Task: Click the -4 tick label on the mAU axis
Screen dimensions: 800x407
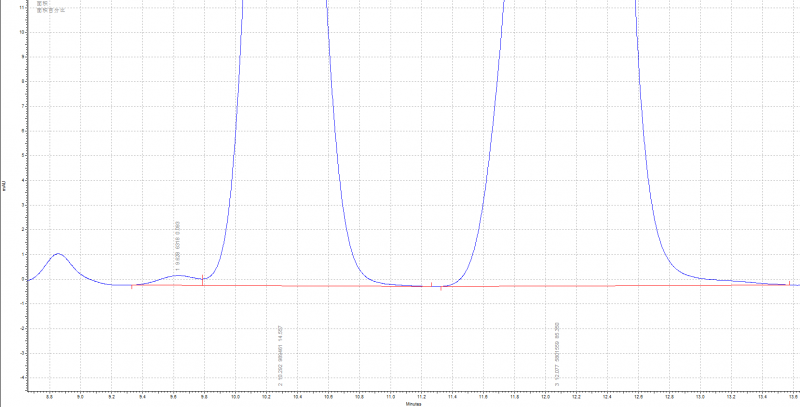Action: [22, 378]
